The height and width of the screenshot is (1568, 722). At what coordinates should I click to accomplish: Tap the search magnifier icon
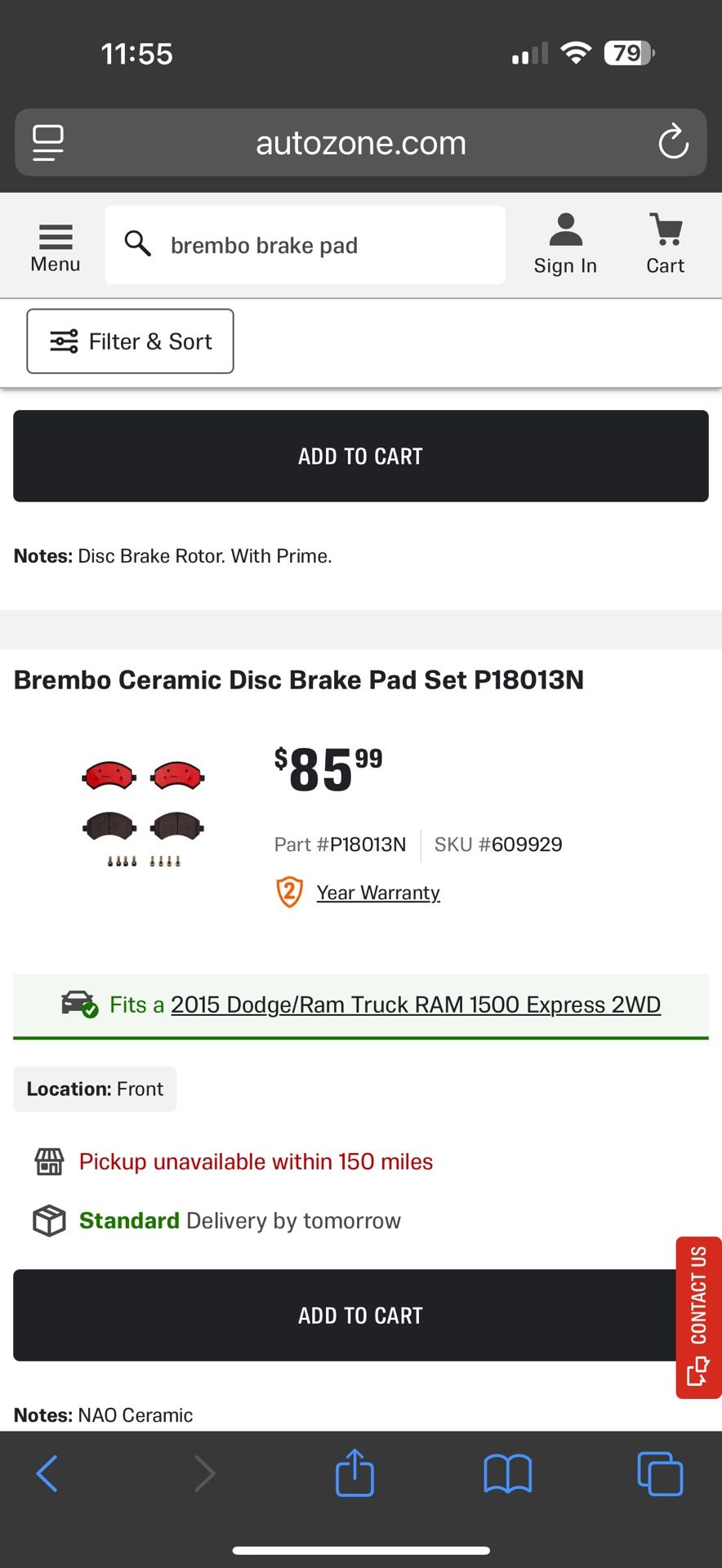(x=137, y=243)
